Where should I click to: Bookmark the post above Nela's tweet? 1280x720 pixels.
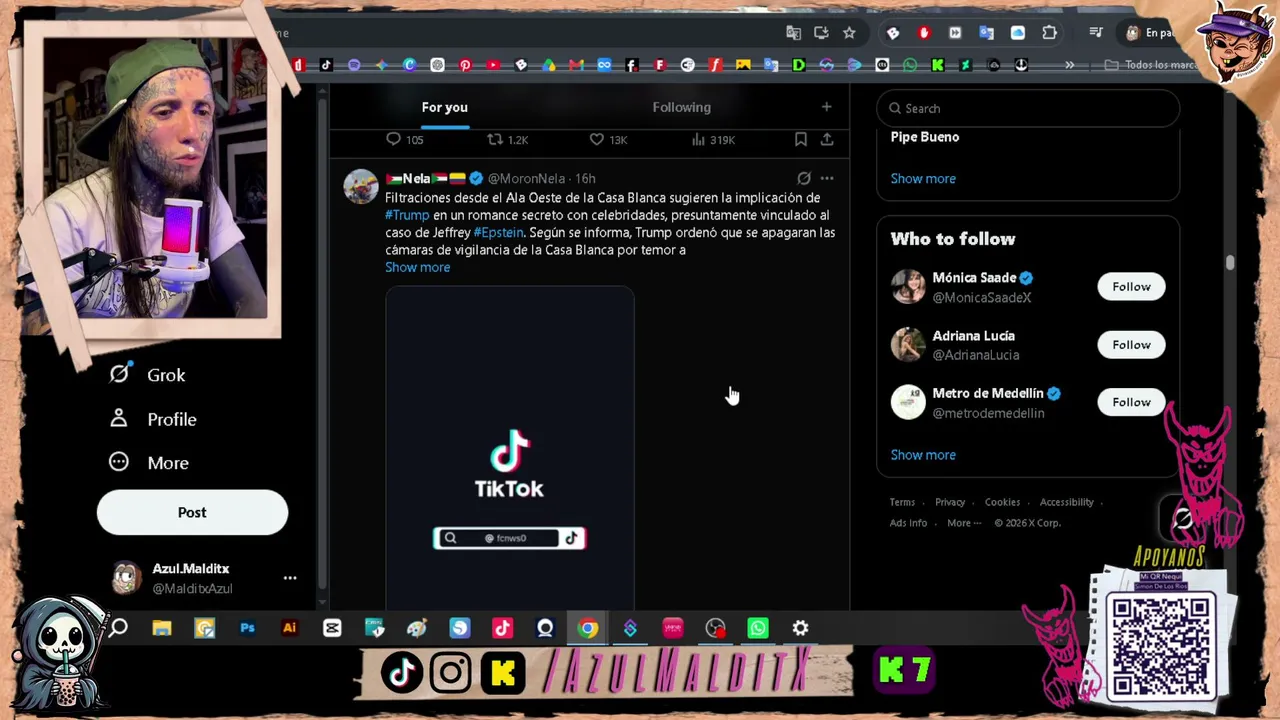click(x=801, y=140)
